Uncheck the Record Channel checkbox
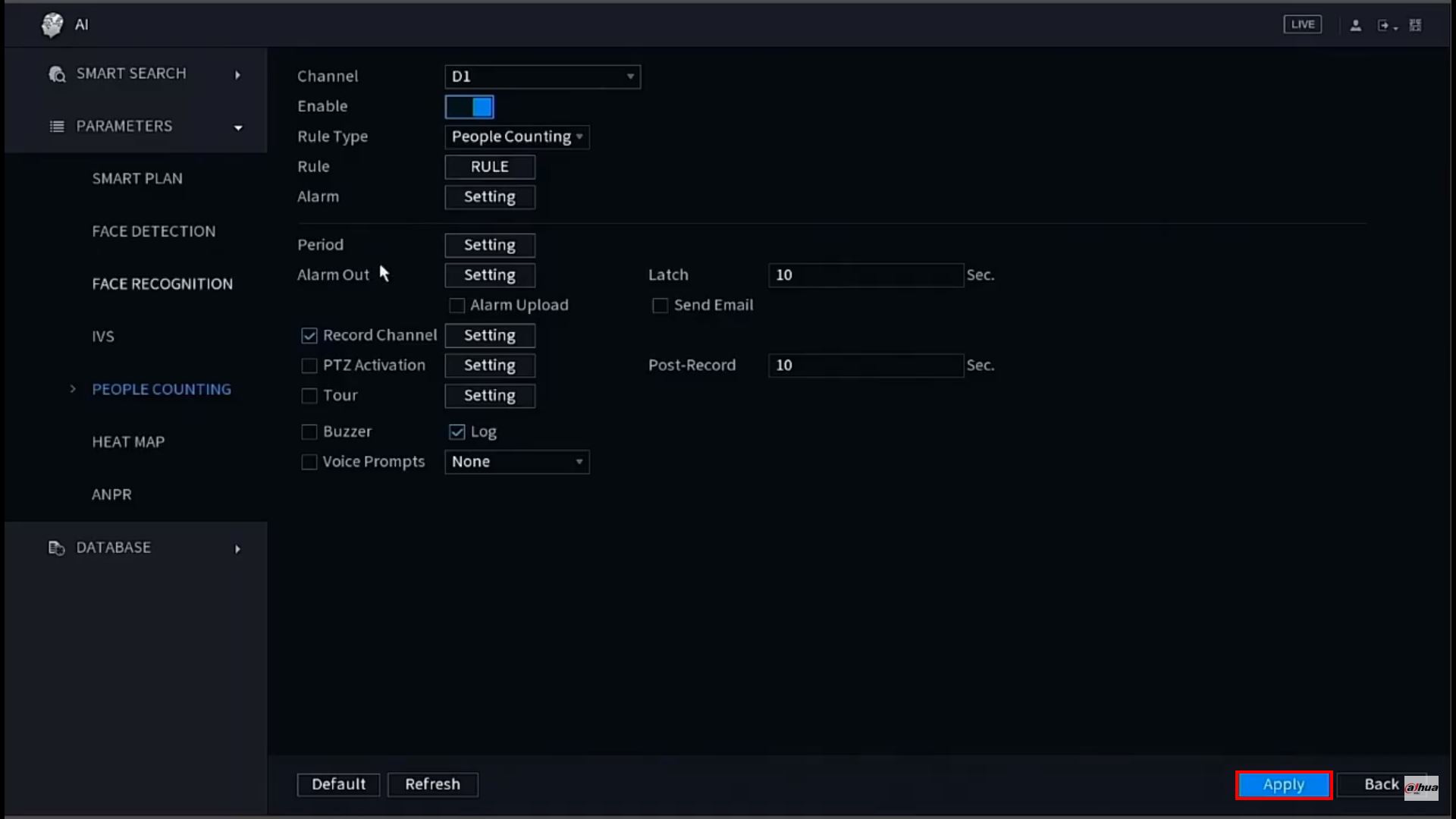The height and width of the screenshot is (819, 1456). [x=309, y=335]
